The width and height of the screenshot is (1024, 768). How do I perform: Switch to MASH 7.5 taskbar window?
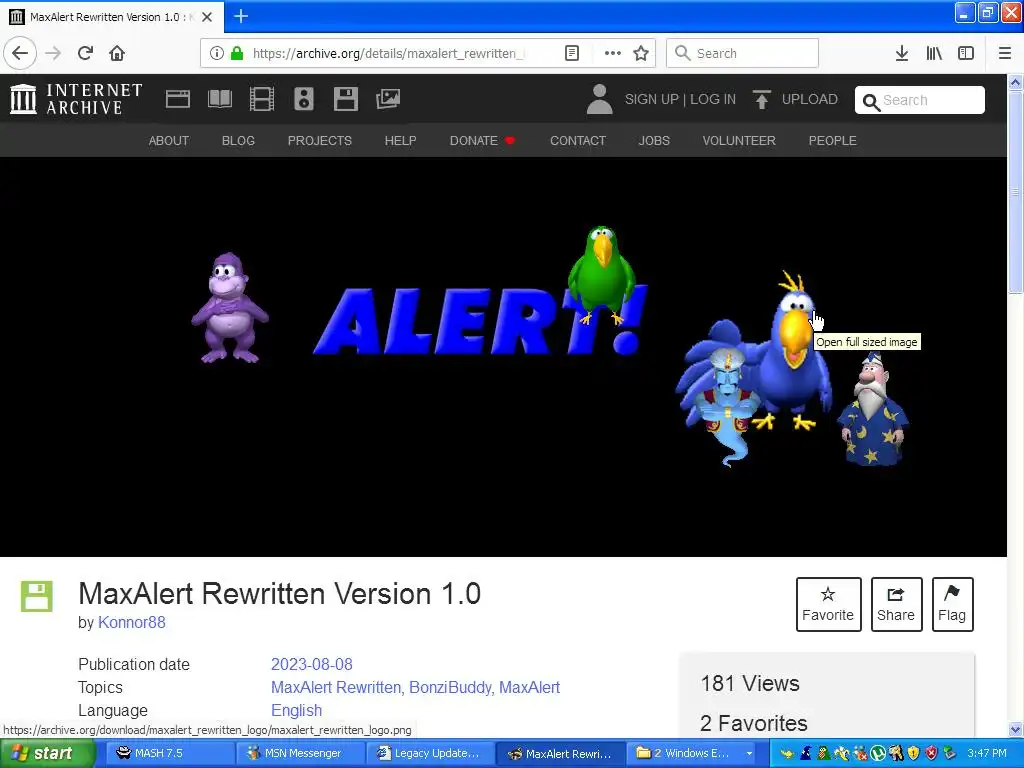coord(168,753)
